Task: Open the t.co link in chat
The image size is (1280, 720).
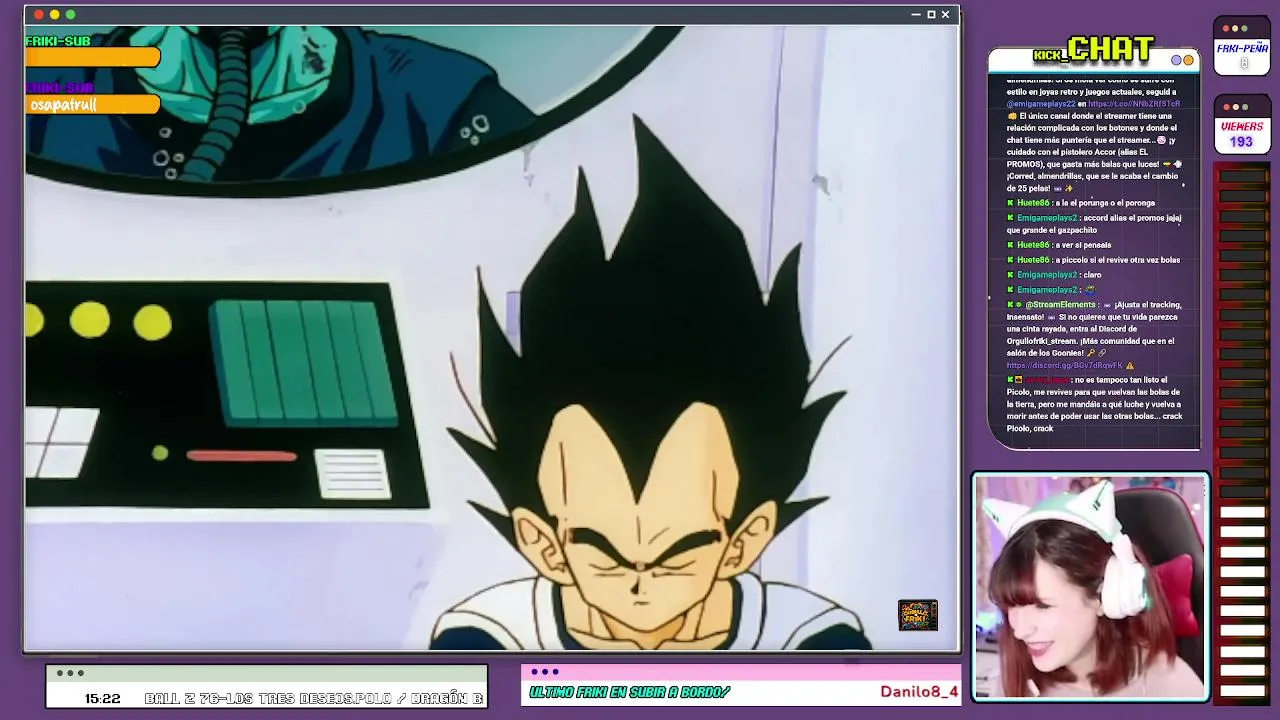Action: click(1134, 104)
